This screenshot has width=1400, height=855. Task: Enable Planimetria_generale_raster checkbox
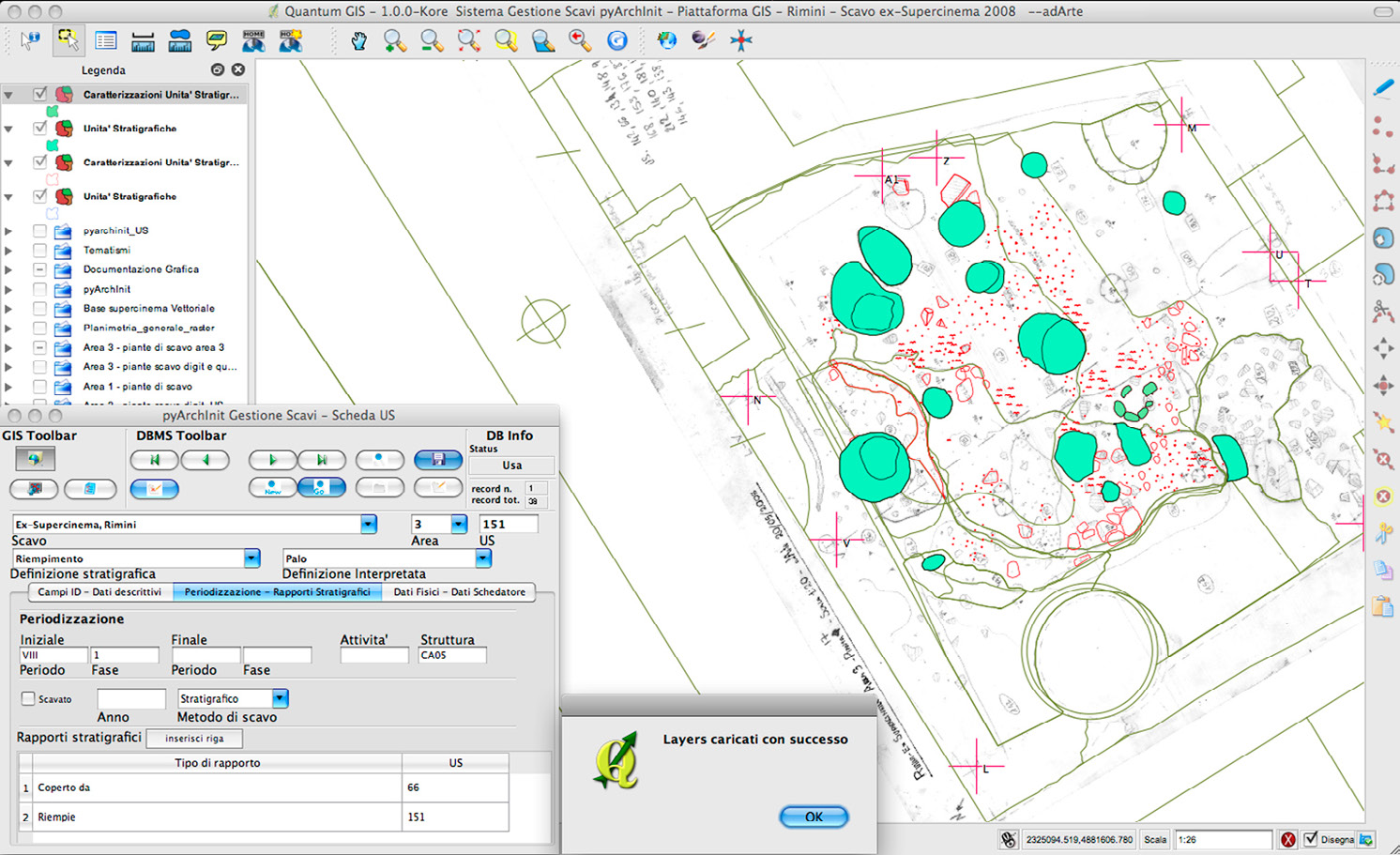(x=39, y=328)
